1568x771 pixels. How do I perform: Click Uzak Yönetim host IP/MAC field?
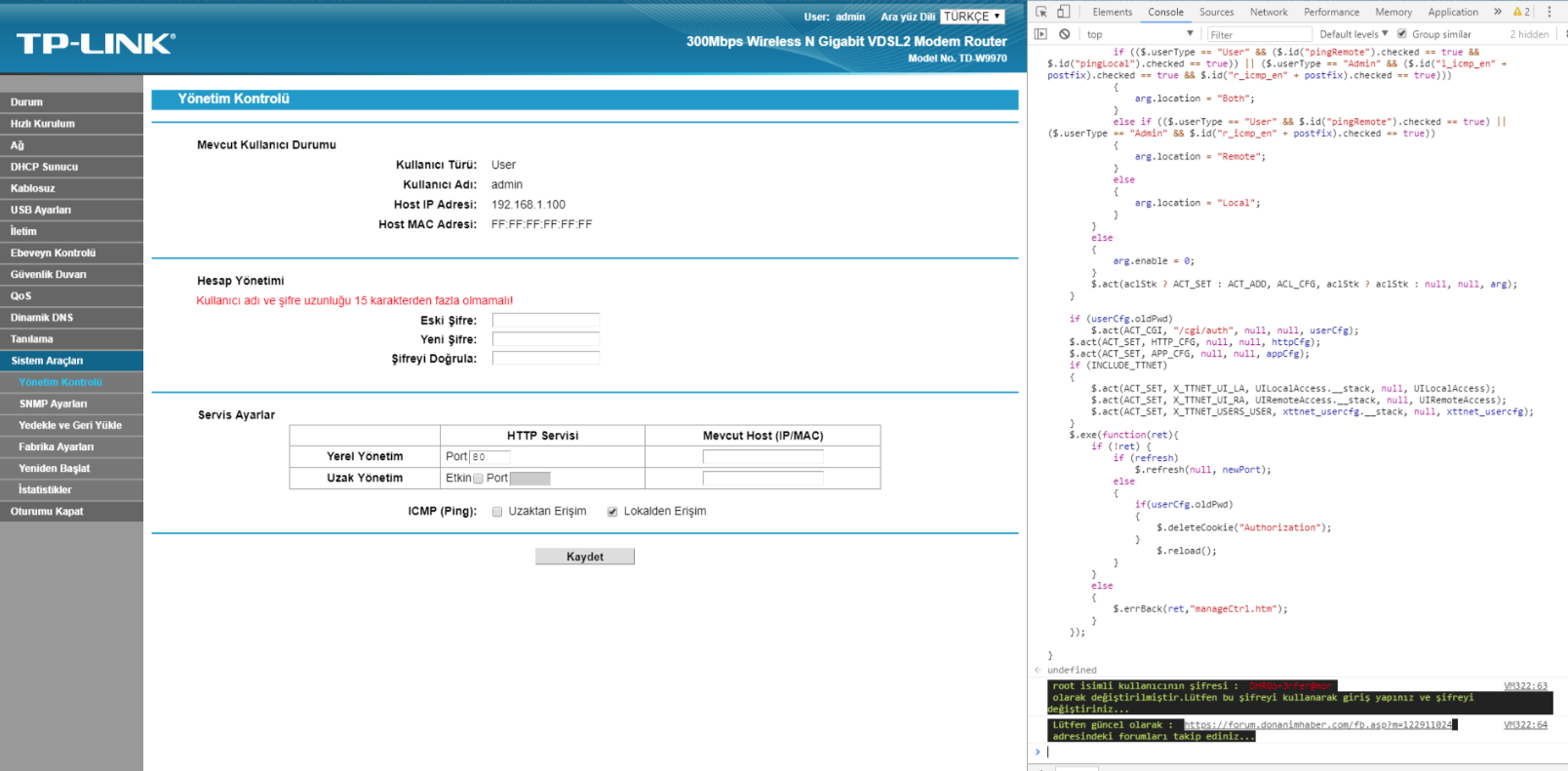tap(764, 479)
